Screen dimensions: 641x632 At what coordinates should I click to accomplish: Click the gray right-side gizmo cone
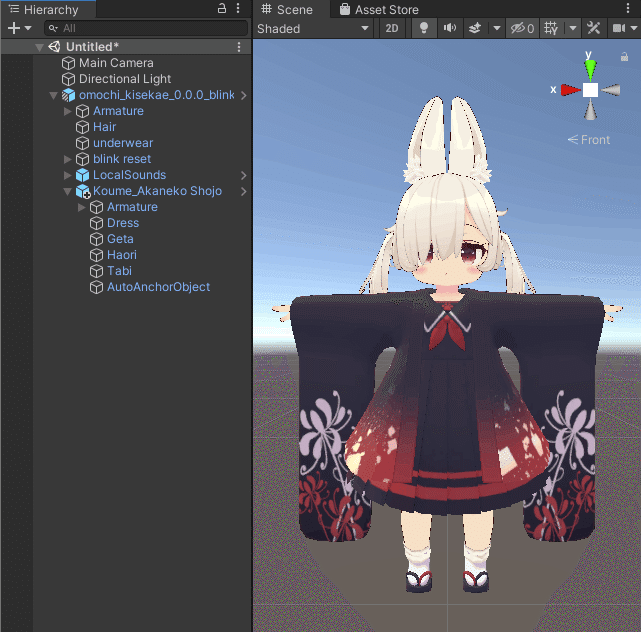point(610,90)
